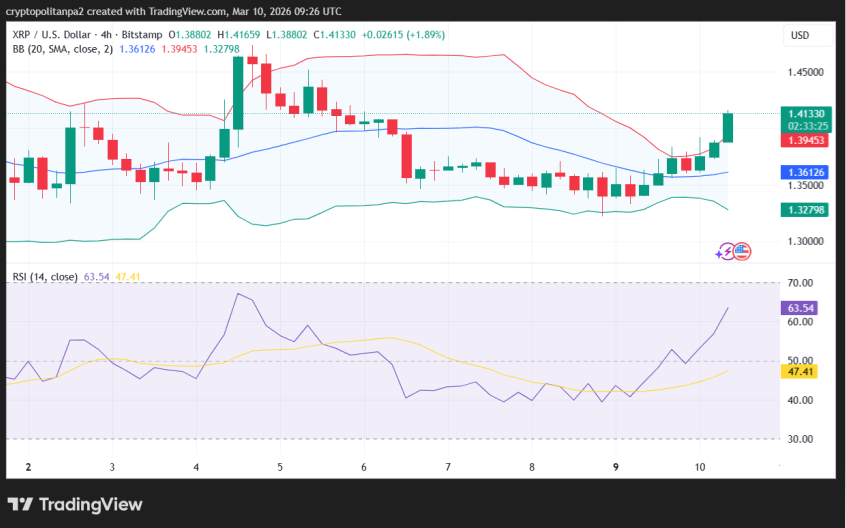This screenshot has height=528, width=846.
Task: Click the blue basis label 1.36126
Action: pos(805,173)
